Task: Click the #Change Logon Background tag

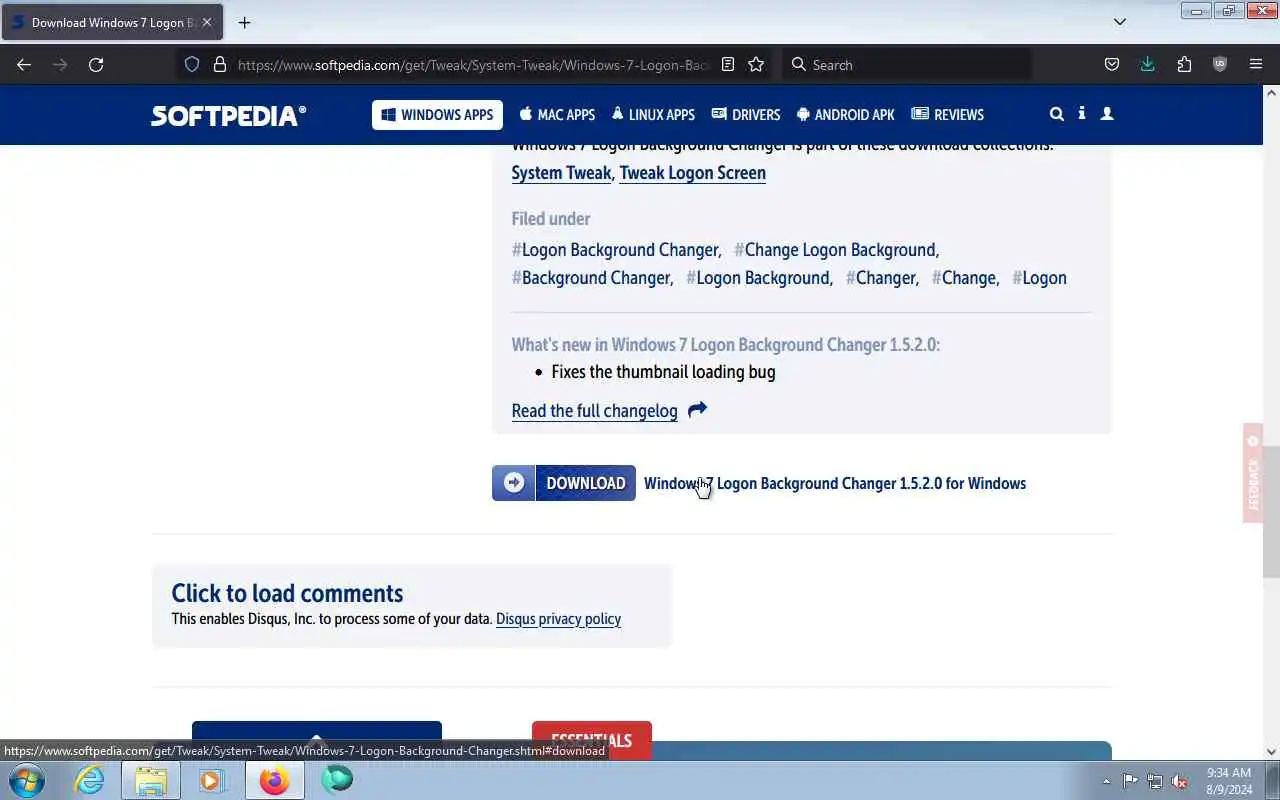Action: tap(835, 250)
